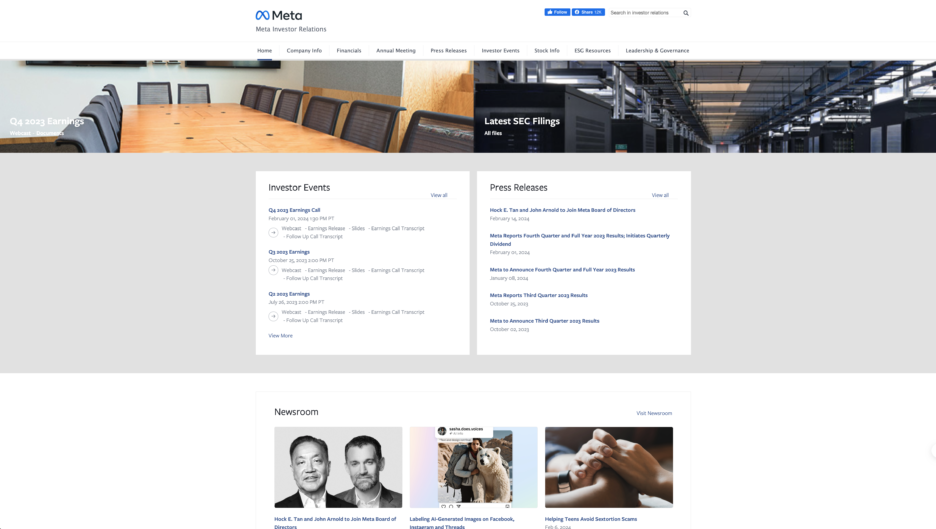Open the Slides for Q4 2023 Earnings Call

358,228
